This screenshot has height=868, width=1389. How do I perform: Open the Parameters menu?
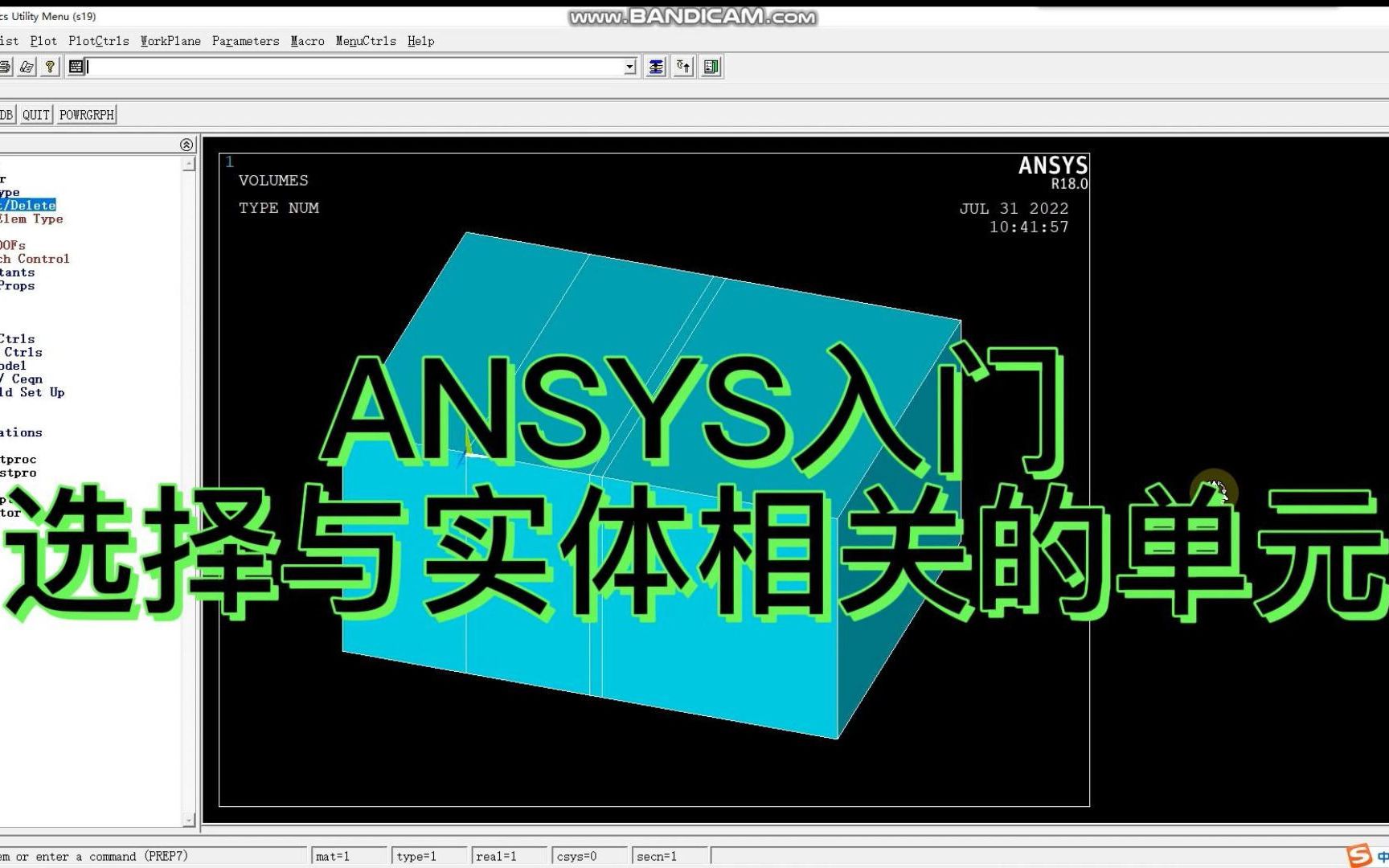click(245, 41)
